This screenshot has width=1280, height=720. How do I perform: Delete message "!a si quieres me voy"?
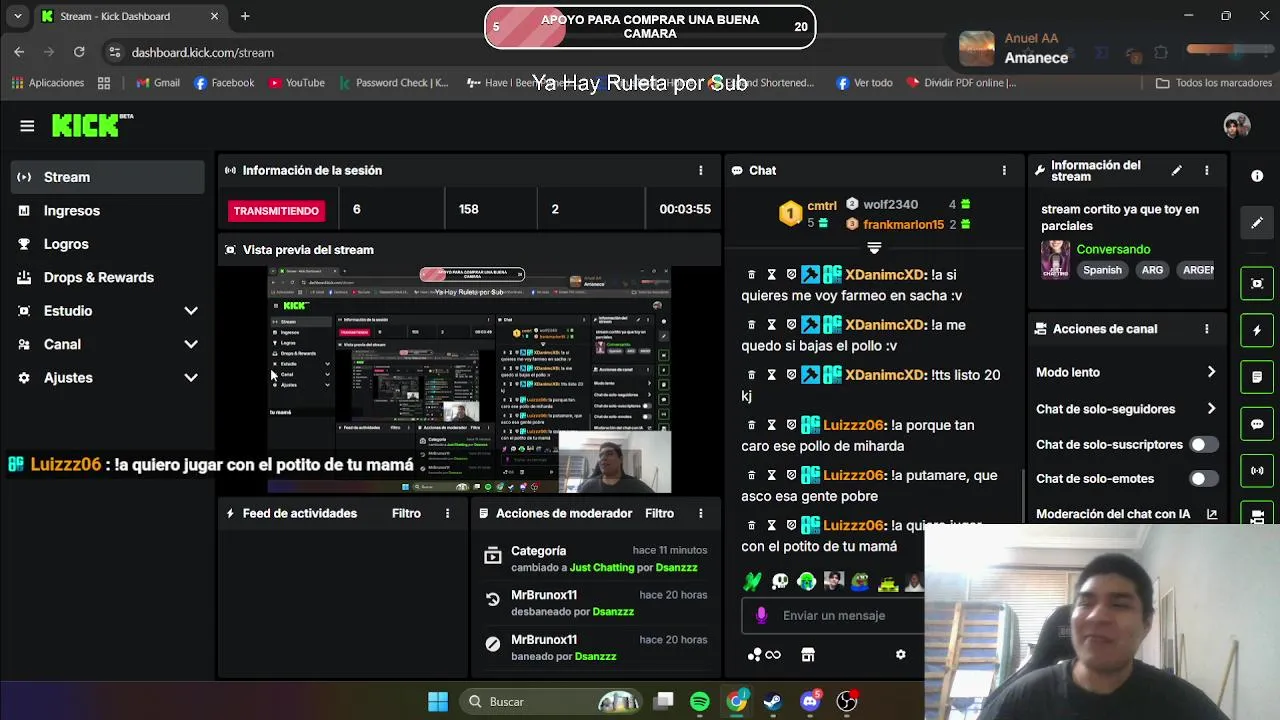pos(751,274)
